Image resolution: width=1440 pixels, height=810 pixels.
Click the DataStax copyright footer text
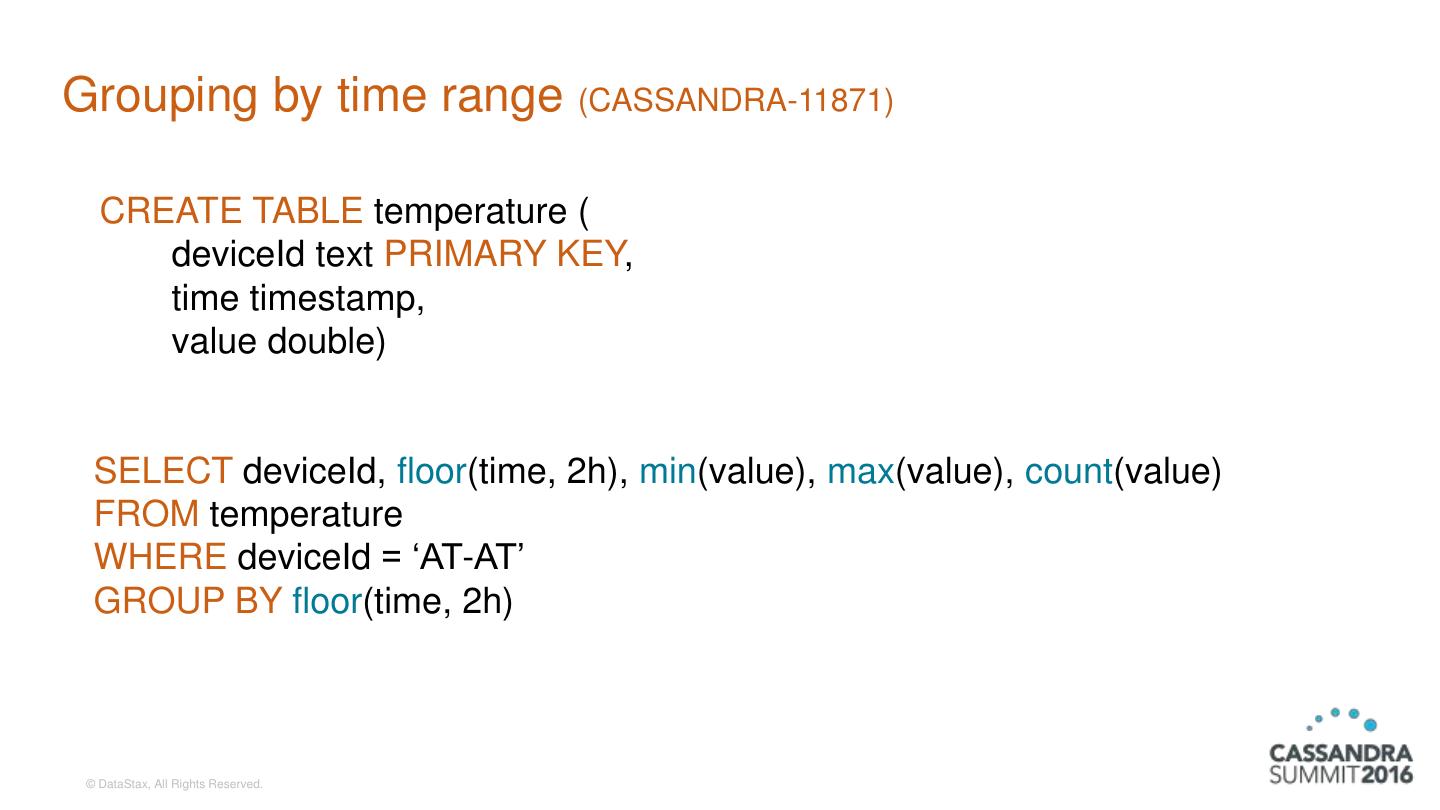click(x=175, y=785)
